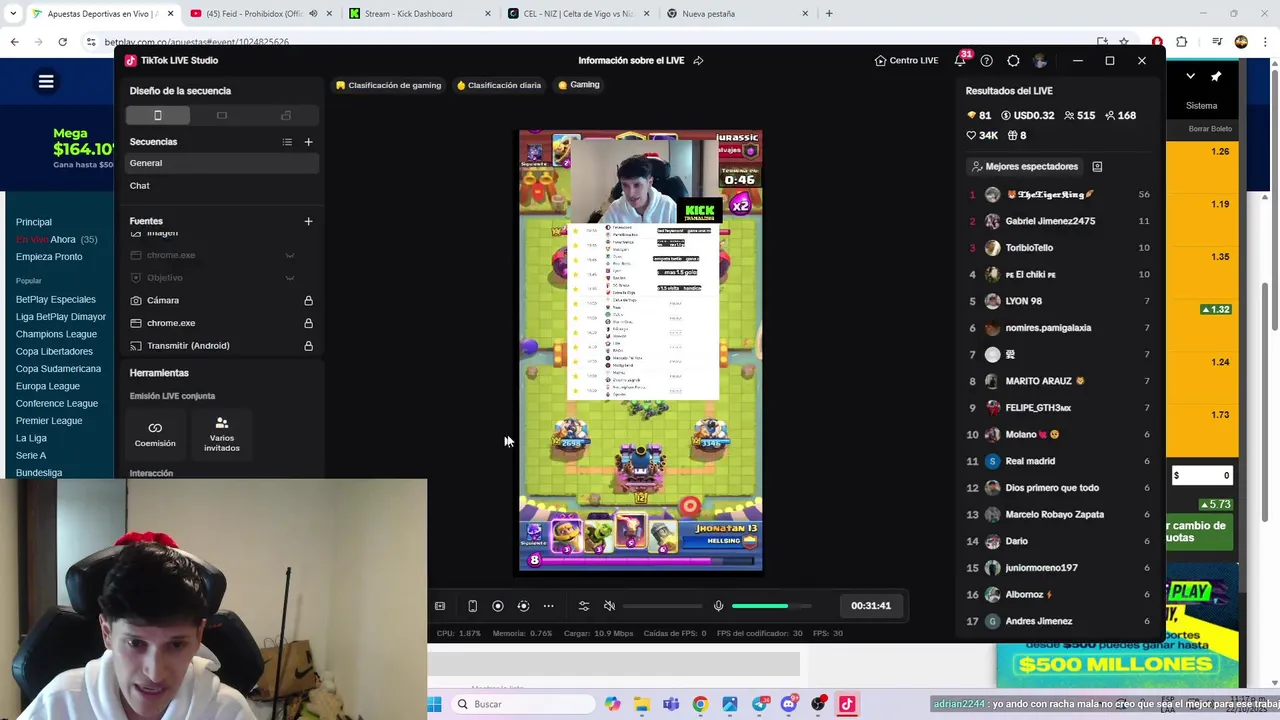1280x720 pixels.
Task: Open the help question-mark icon
Action: point(987,61)
